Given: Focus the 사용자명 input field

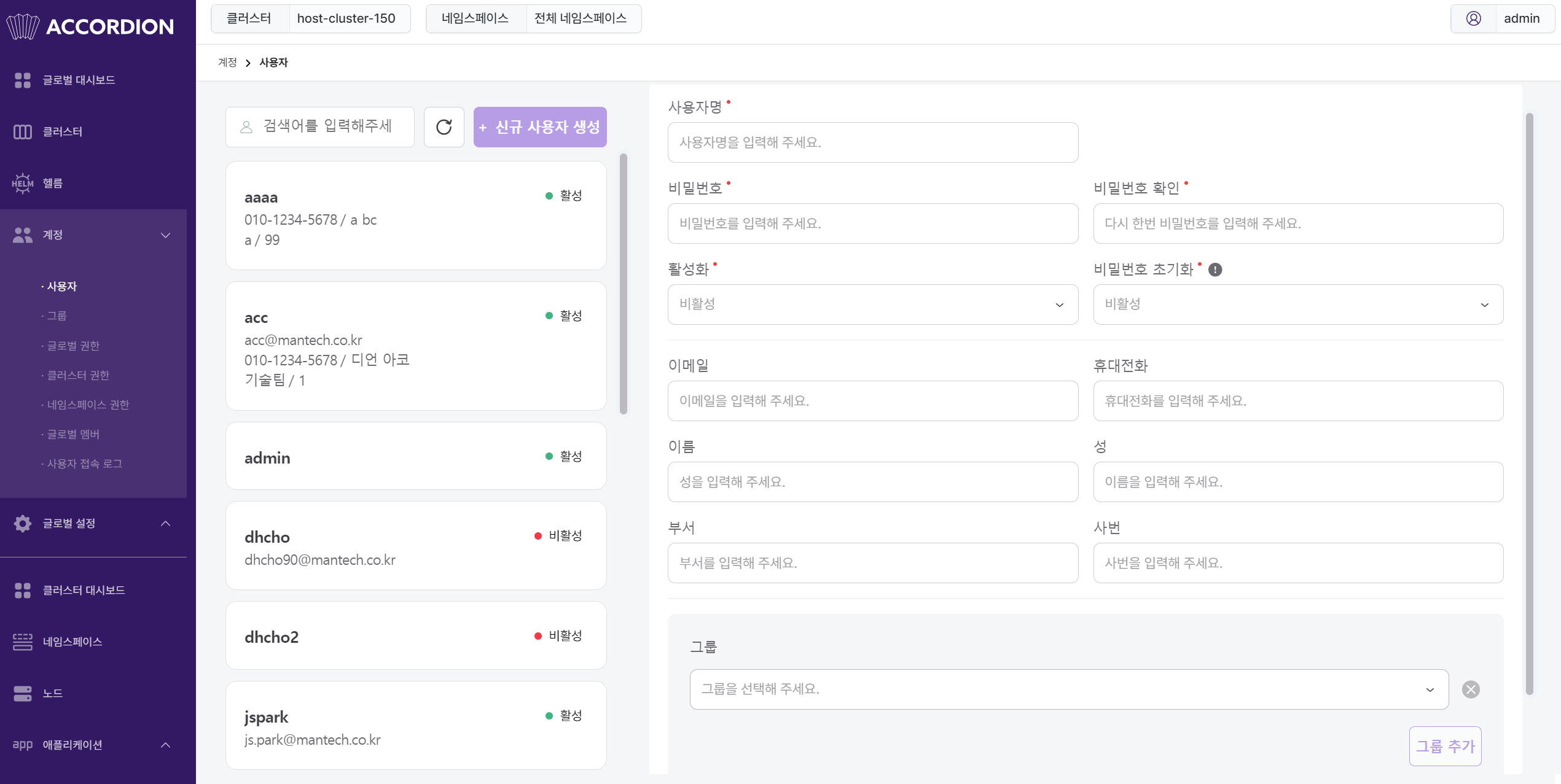Looking at the screenshot, I should pyautogui.click(x=873, y=142).
